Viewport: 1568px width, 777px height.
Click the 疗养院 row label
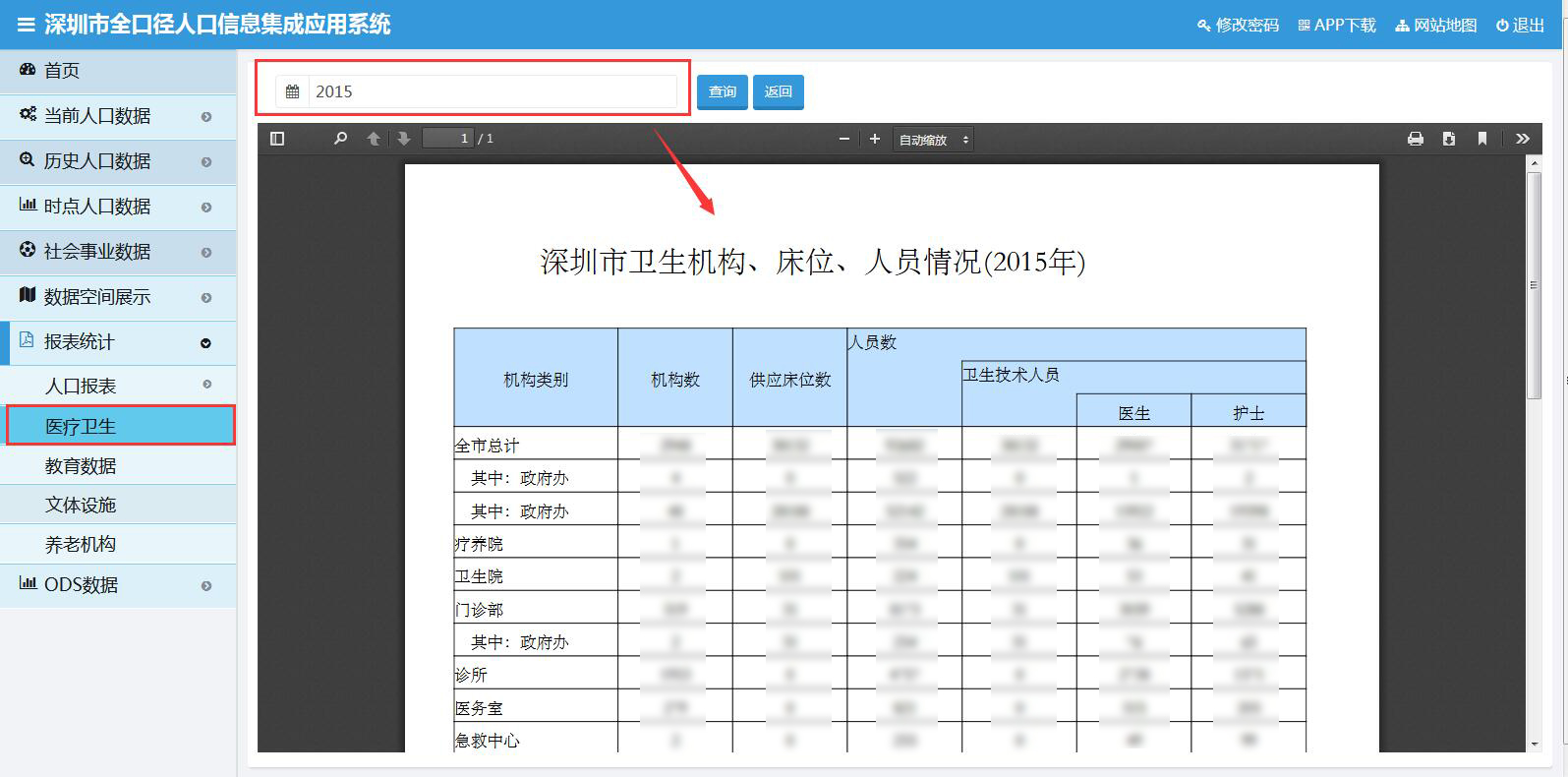click(x=479, y=544)
